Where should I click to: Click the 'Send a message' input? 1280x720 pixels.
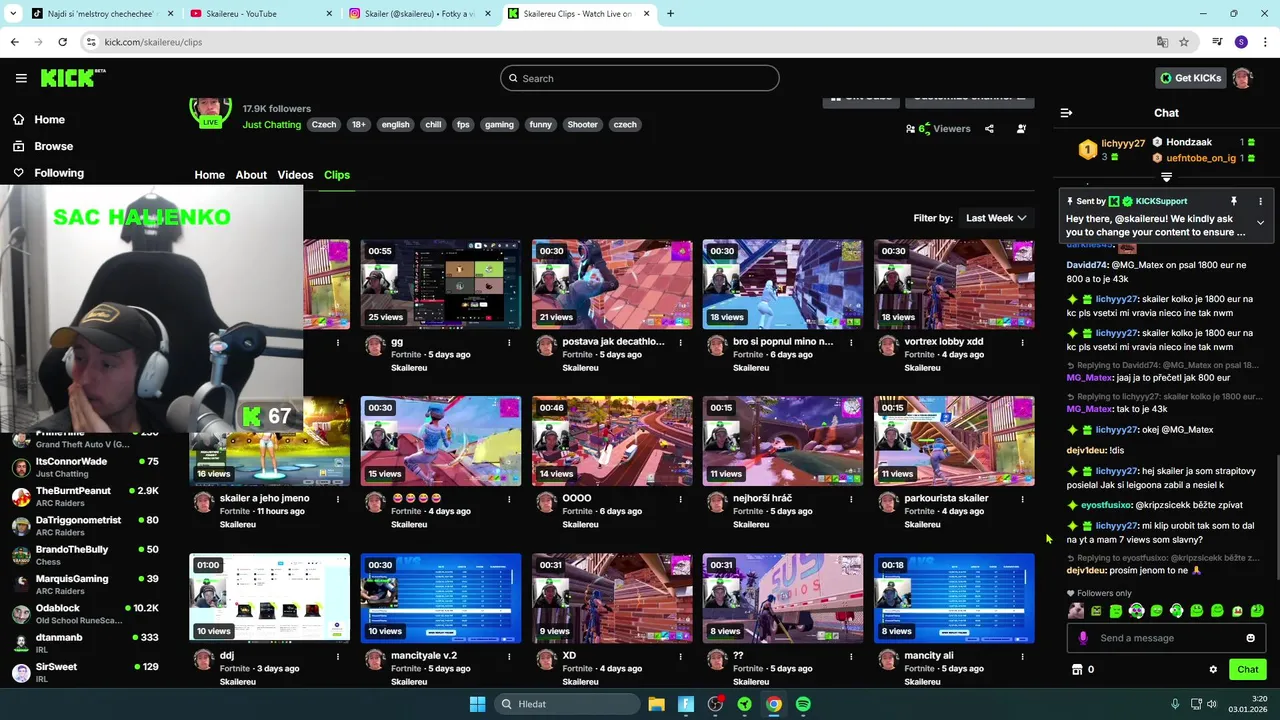1165,638
